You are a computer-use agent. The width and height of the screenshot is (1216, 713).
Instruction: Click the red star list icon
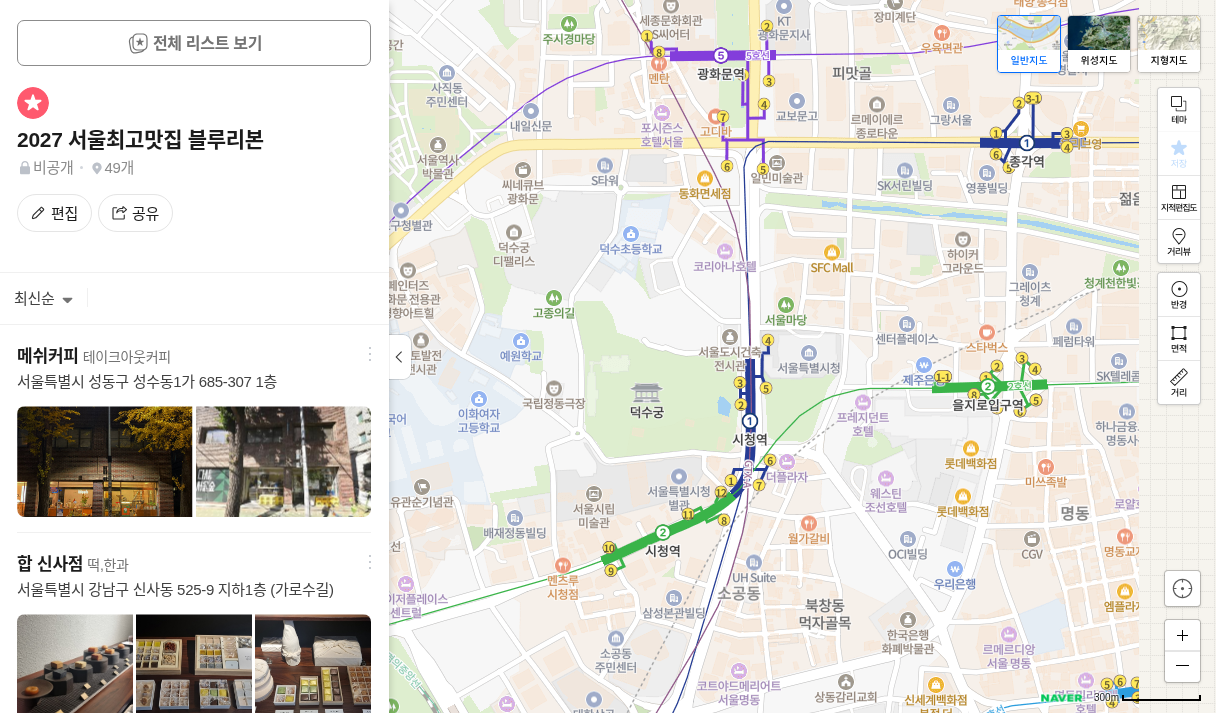33,102
